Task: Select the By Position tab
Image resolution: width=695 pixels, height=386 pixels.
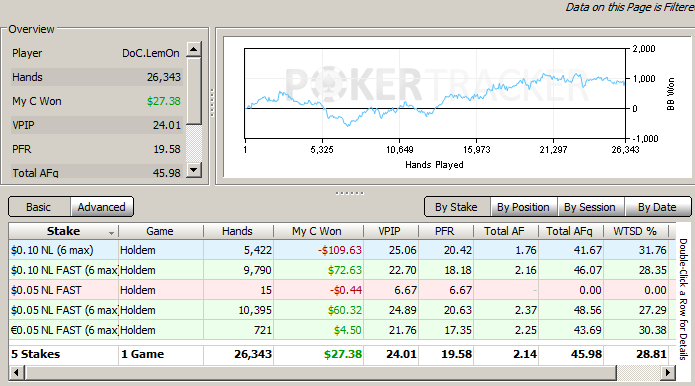Action: [523, 207]
